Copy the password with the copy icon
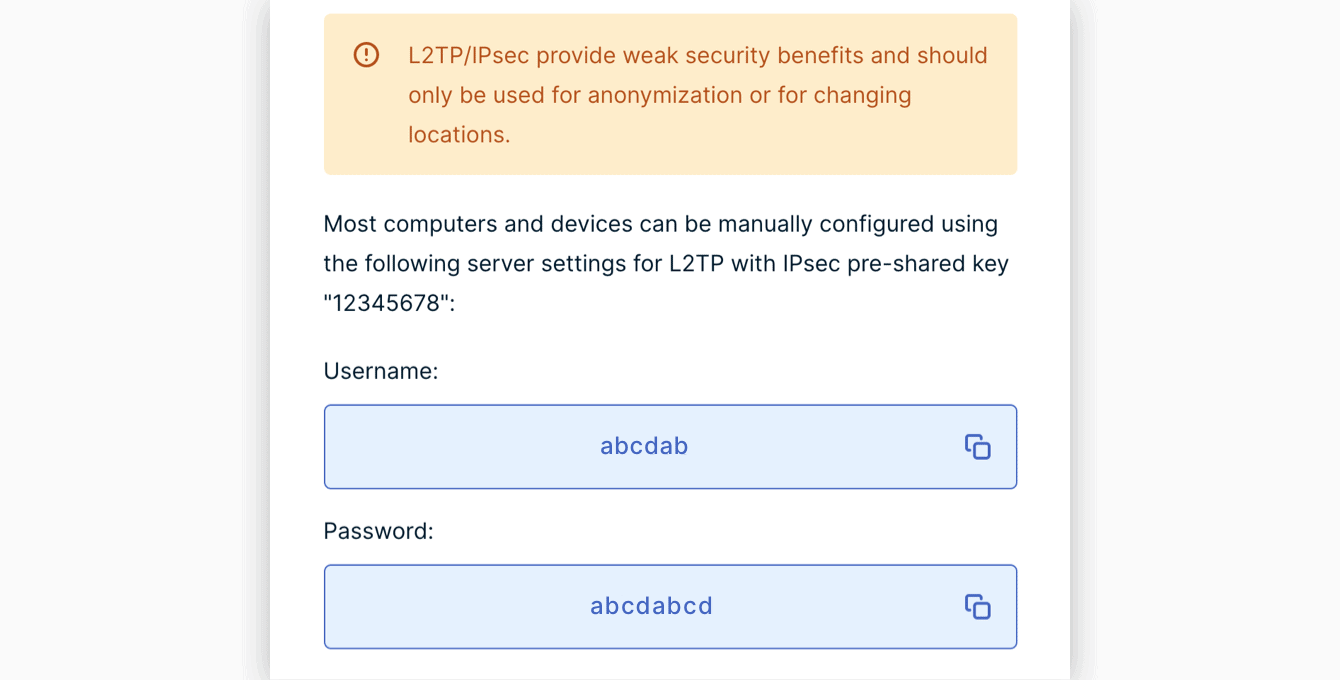The height and width of the screenshot is (680, 1340). click(x=977, y=607)
